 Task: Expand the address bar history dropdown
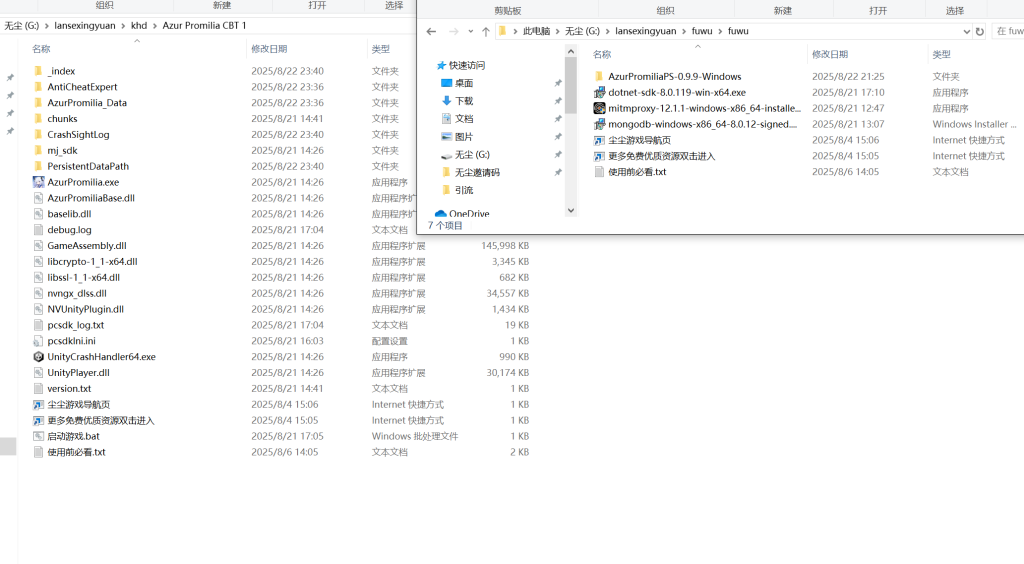coord(967,31)
